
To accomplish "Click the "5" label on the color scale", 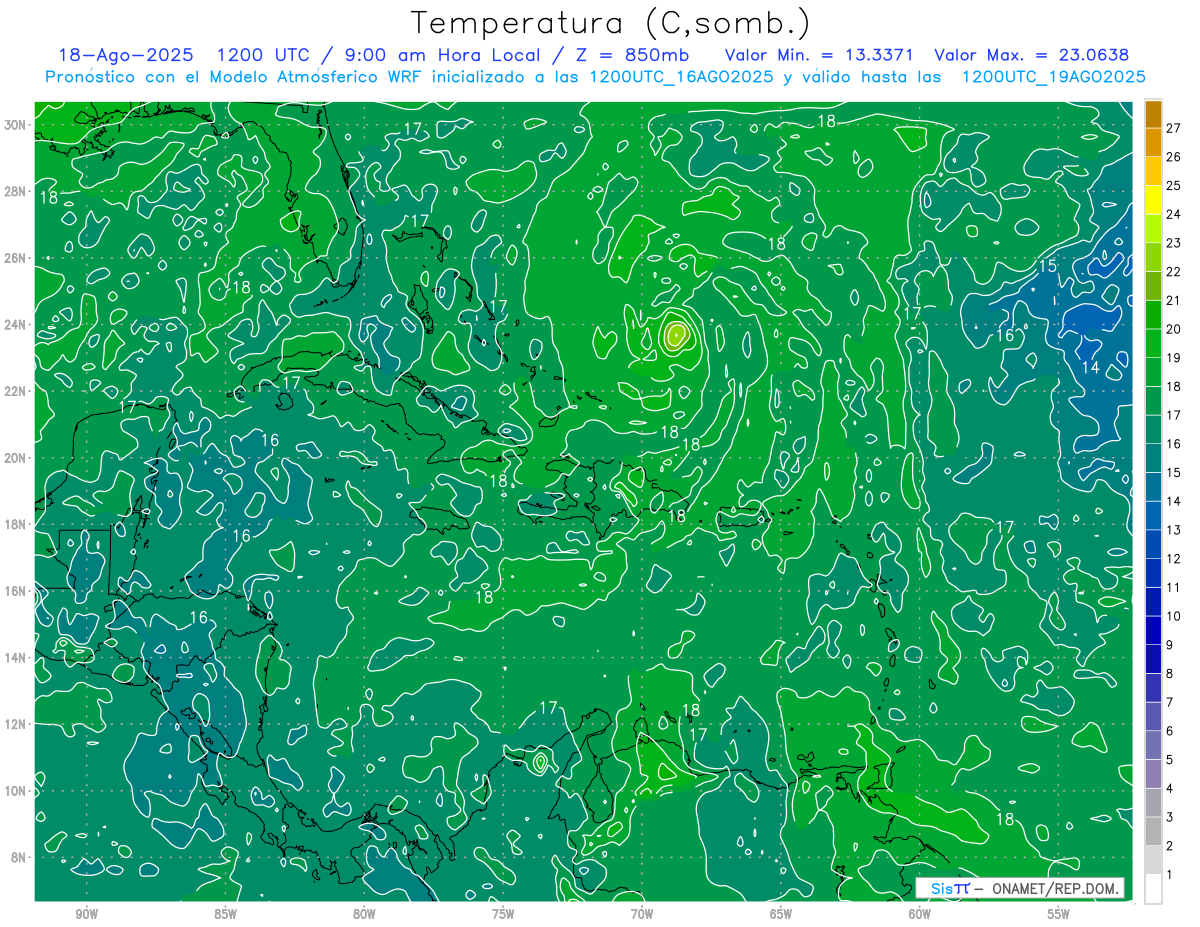I will pyautogui.click(x=1170, y=760).
